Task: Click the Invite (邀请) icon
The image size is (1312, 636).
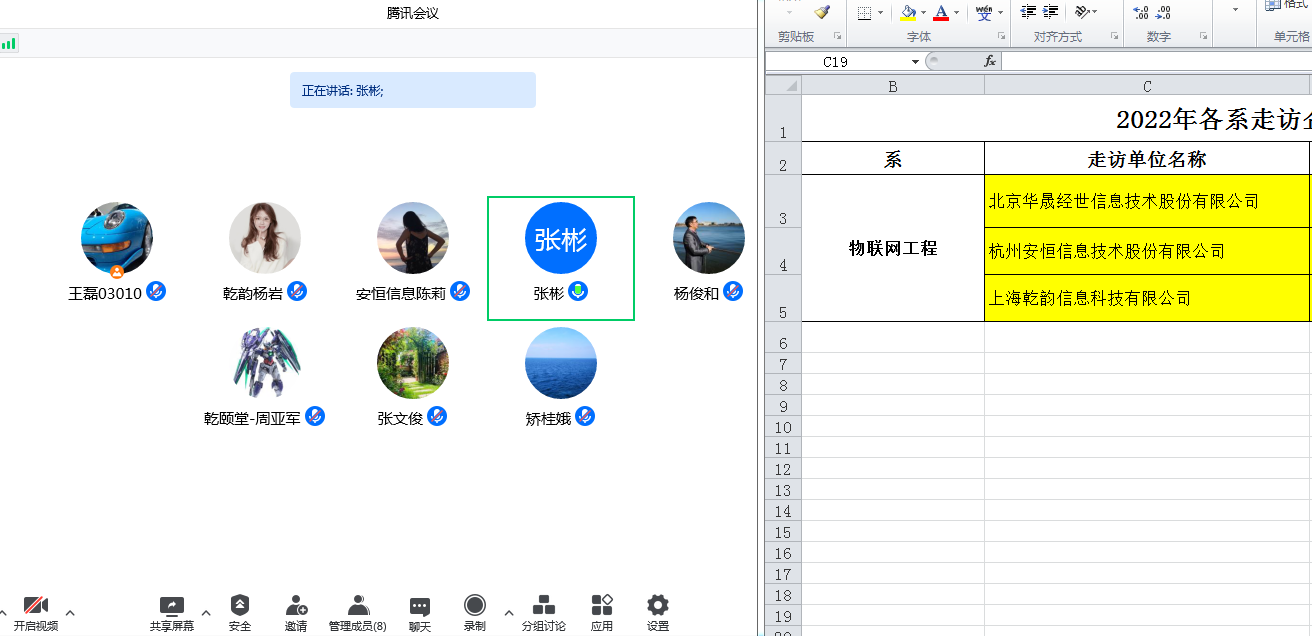Action: [296, 606]
